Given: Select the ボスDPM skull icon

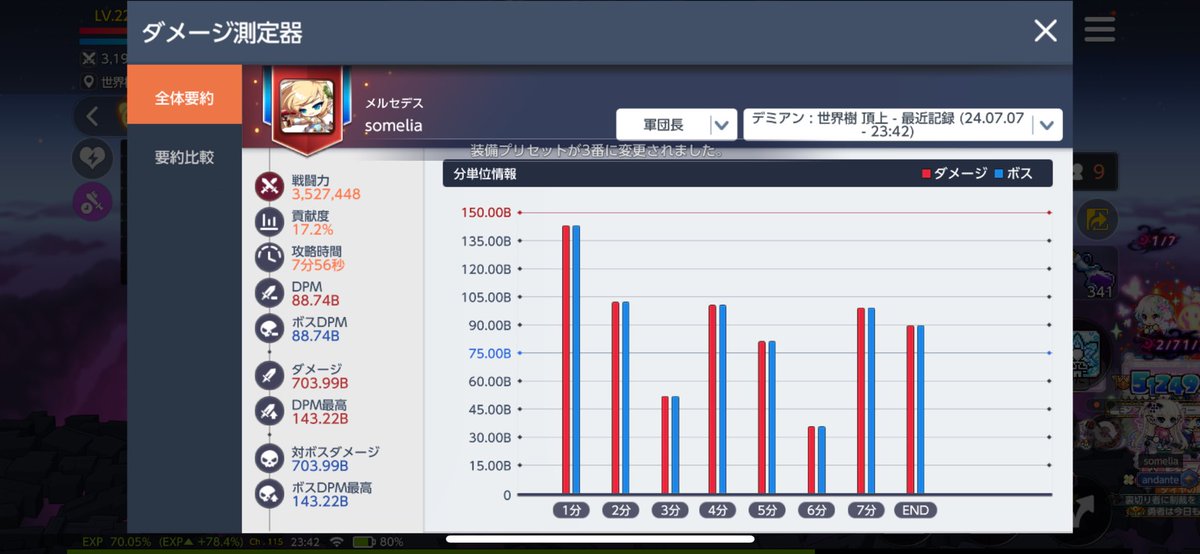Looking at the screenshot, I should click(x=270, y=330).
